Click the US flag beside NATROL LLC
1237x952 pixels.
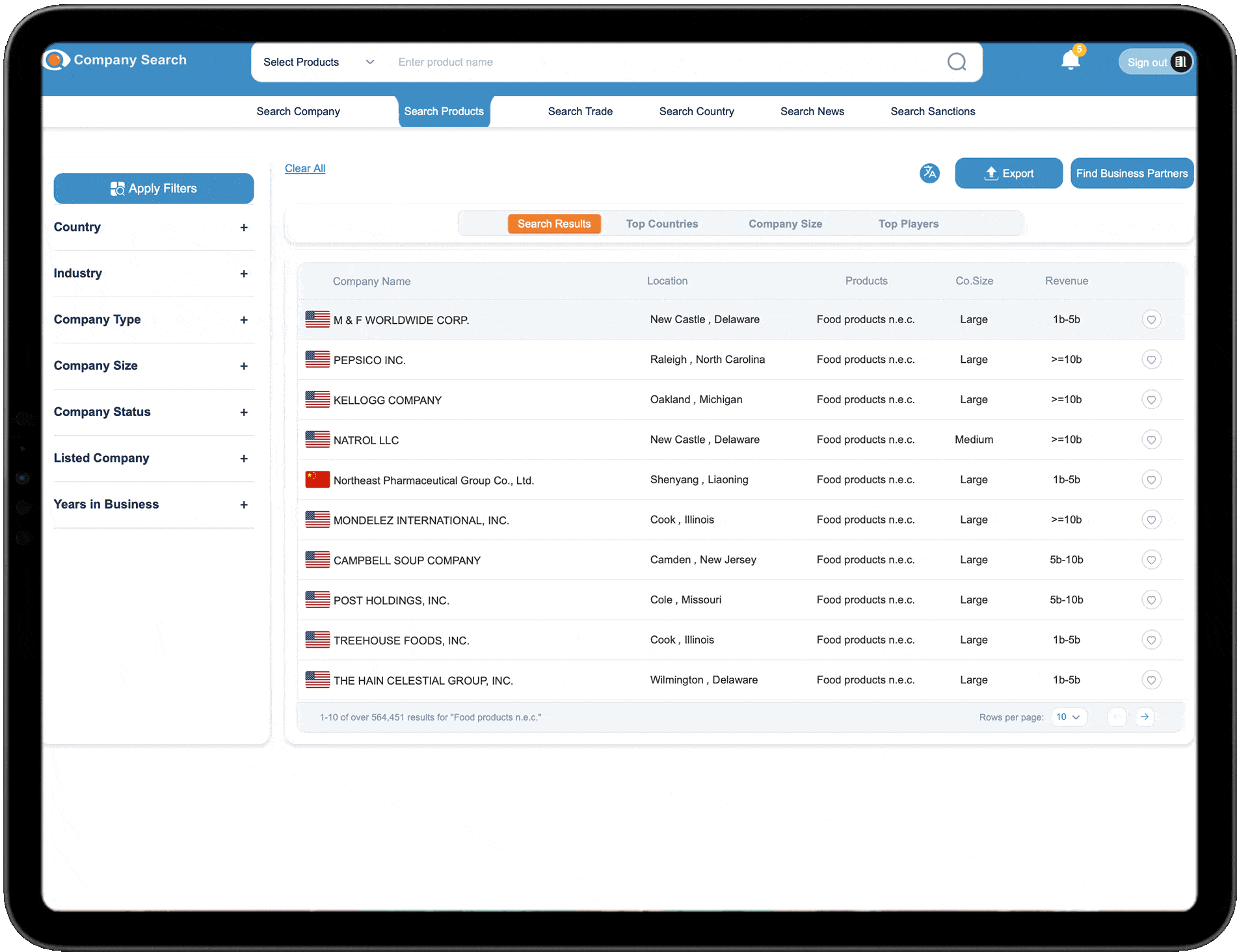point(317,440)
